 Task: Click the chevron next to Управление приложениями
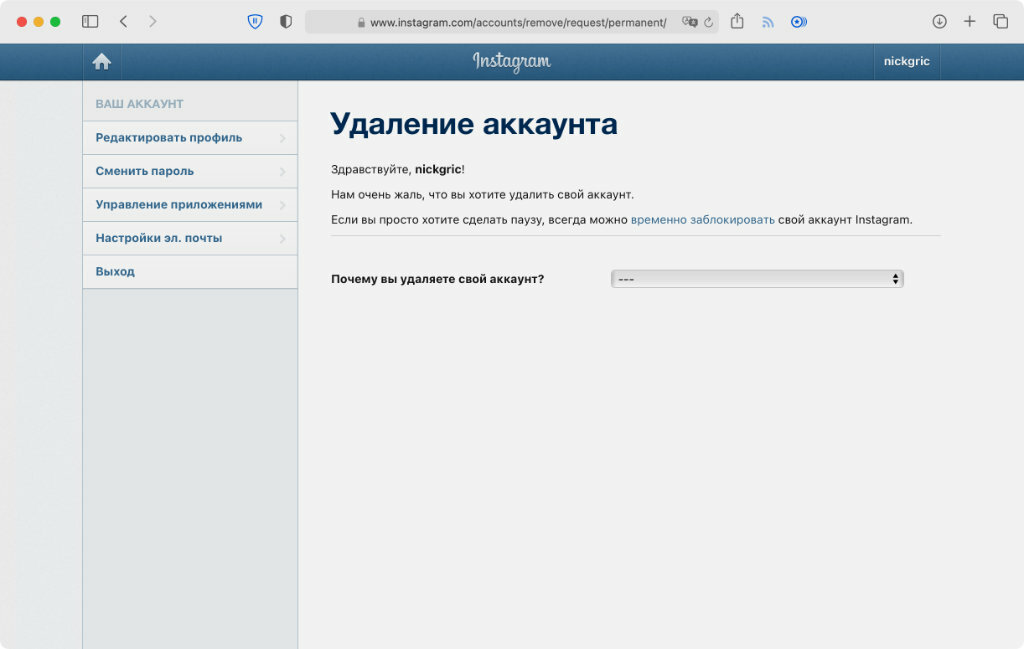tap(283, 204)
